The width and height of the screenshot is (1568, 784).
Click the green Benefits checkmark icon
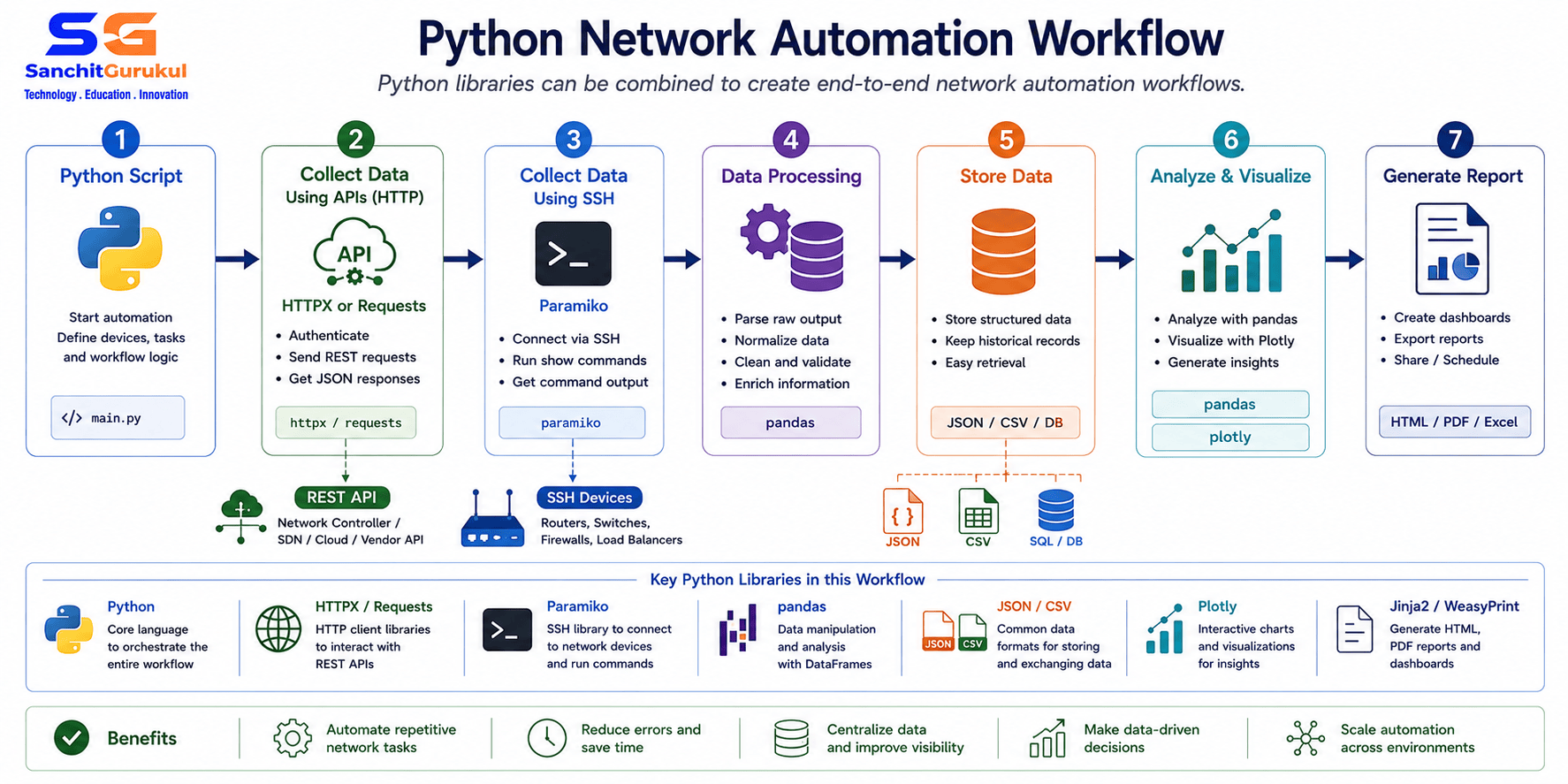[72, 737]
